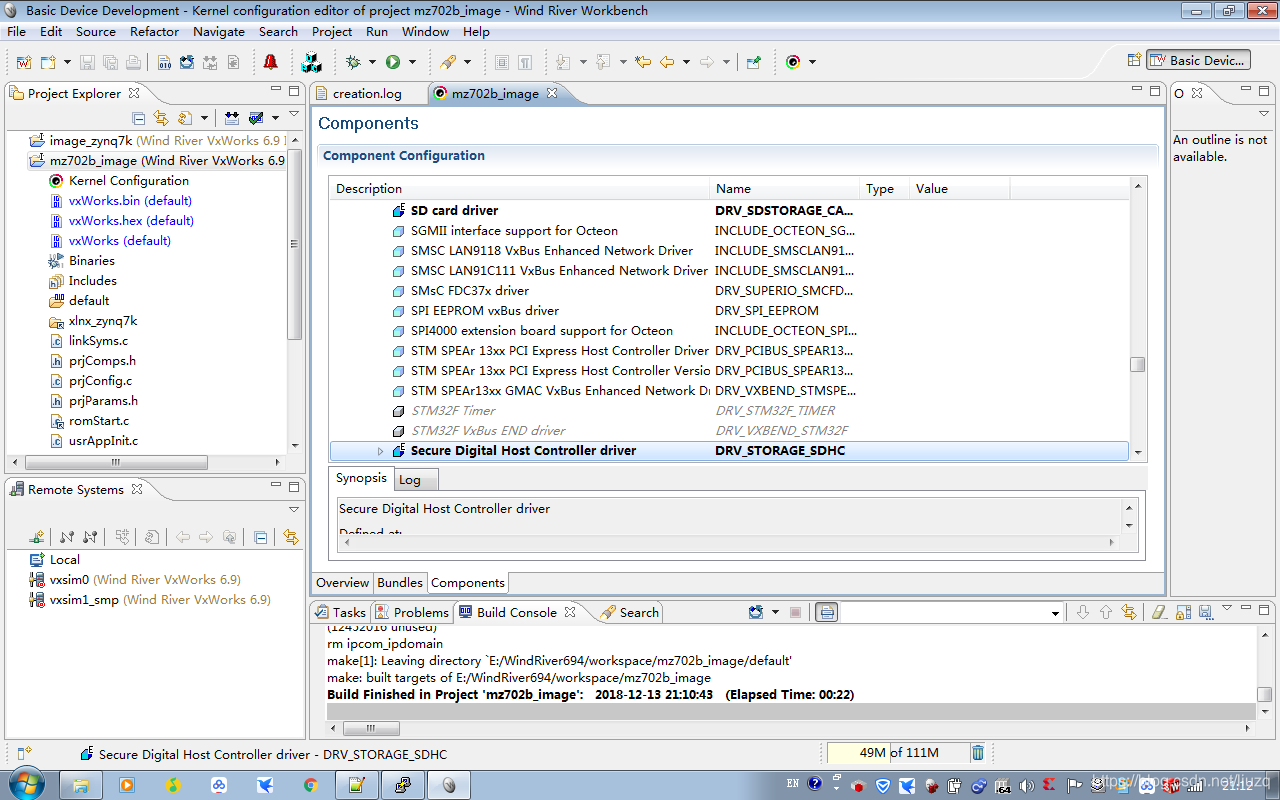This screenshot has width=1280, height=800.
Task: Click the save output icon in Build Console
Action: tap(1205, 612)
